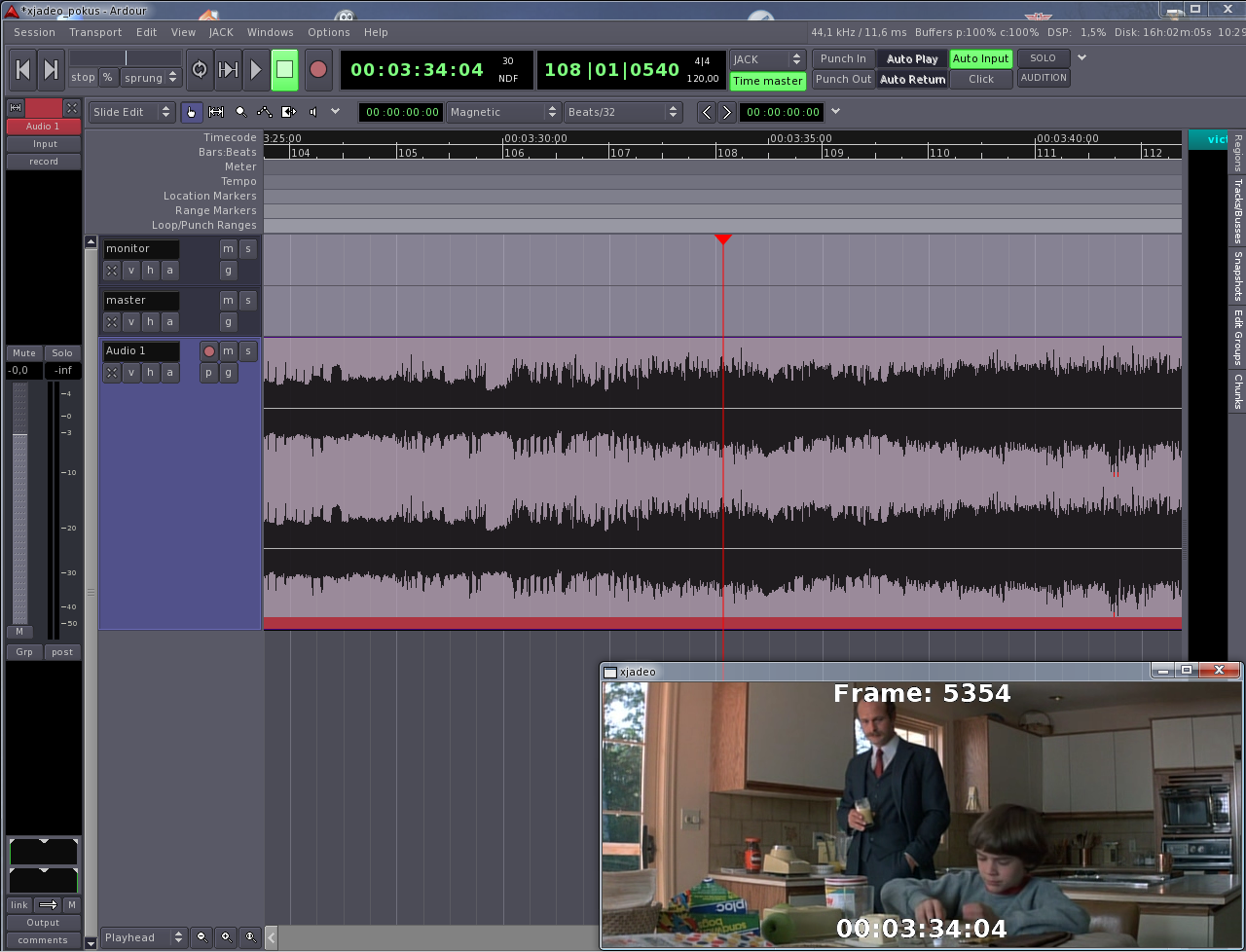
Task: Toggle loop playback icon
Action: 200,70
